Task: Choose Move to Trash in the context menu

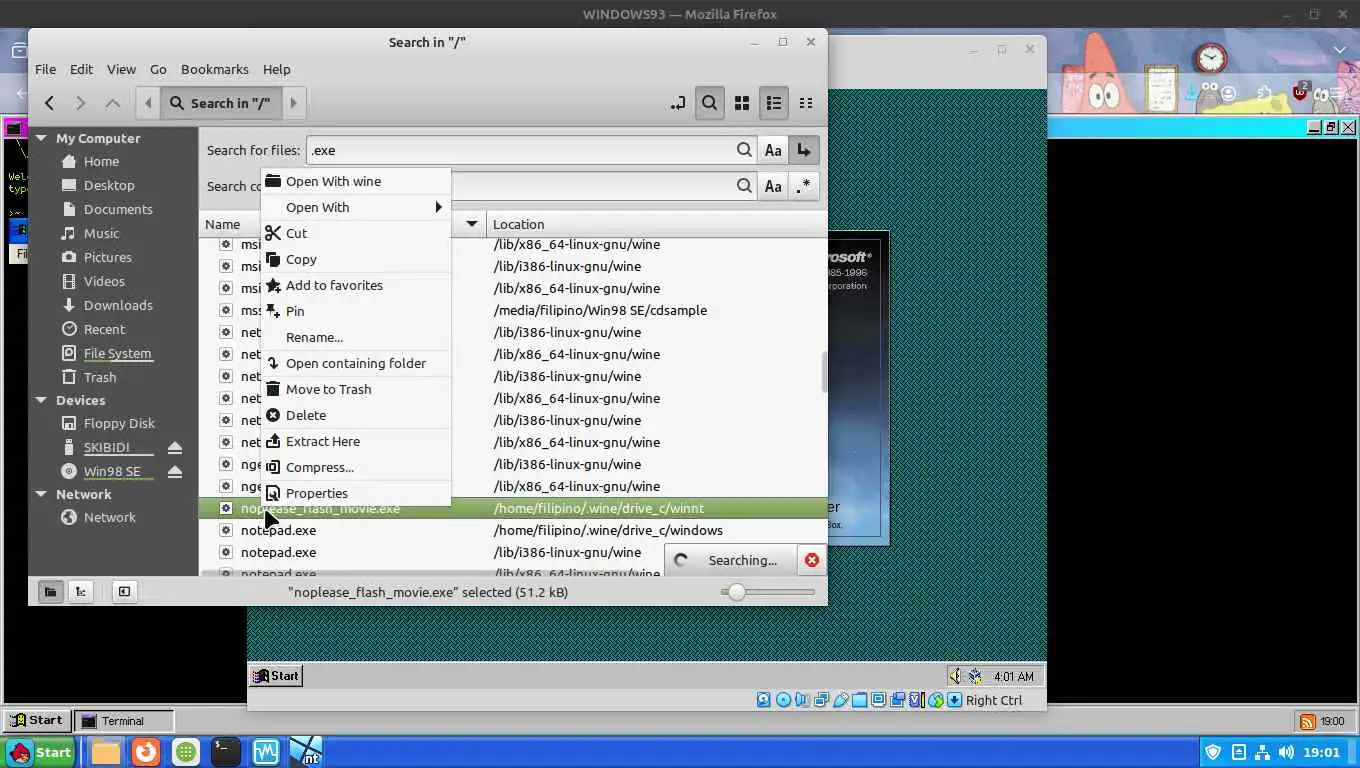Action: pos(356,389)
